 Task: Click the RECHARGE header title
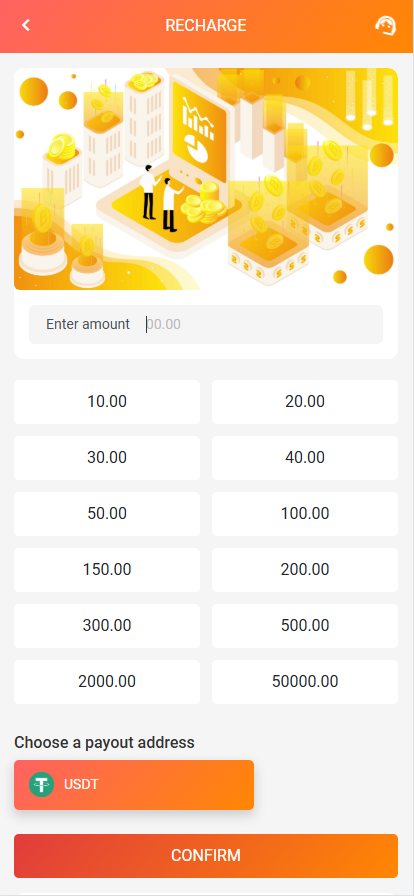pos(206,26)
